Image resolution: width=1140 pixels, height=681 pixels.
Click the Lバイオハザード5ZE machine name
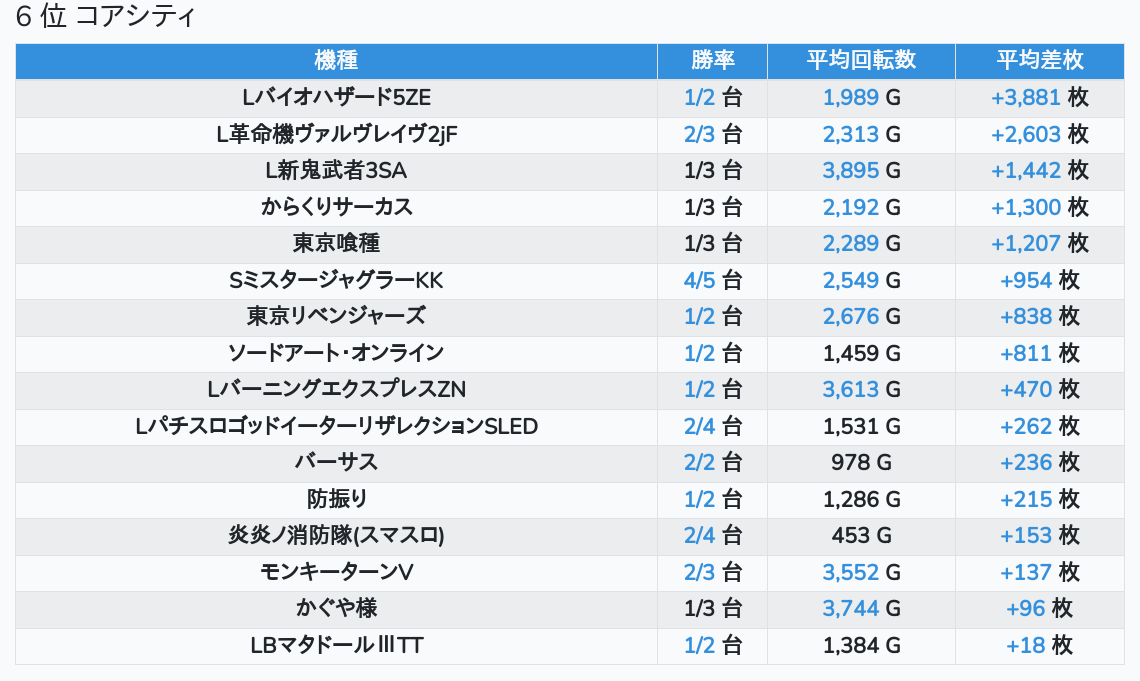point(336,98)
